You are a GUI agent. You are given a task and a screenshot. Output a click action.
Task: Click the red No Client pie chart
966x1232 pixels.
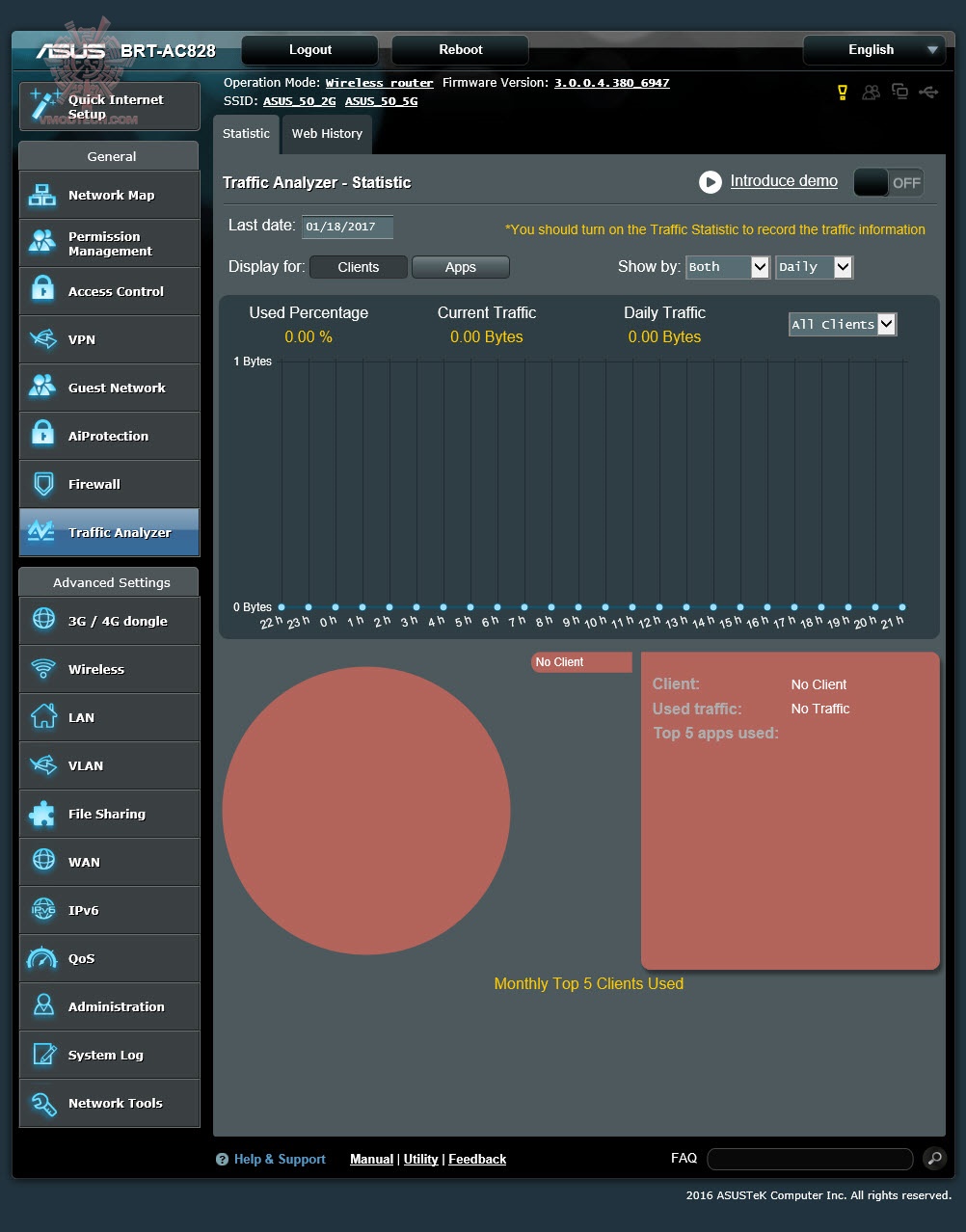366,811
